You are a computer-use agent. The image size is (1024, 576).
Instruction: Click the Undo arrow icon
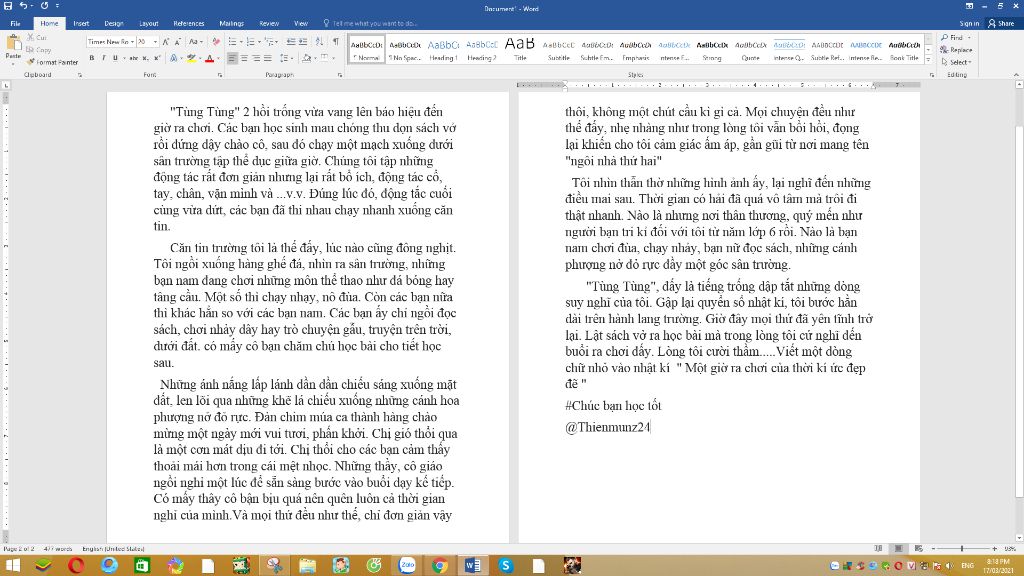click(x=23, y=6)
